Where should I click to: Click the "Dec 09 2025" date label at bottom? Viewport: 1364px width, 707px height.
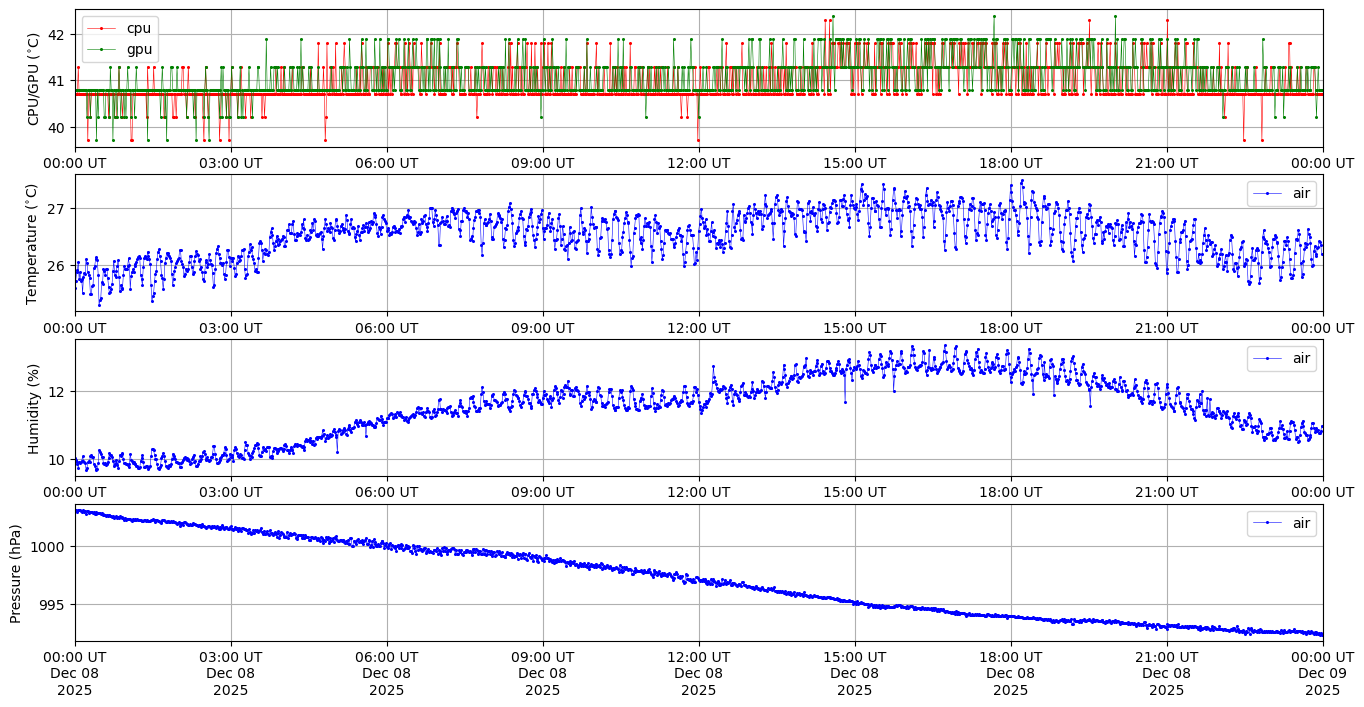tap(1322, 681)
